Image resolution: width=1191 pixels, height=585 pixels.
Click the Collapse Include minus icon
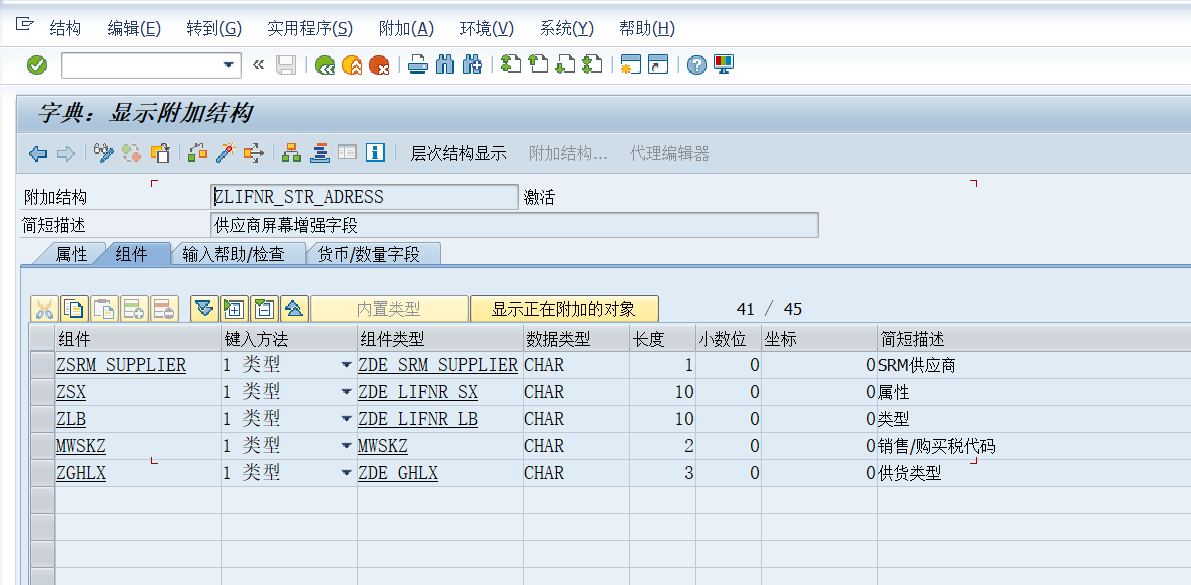[264, 308]
